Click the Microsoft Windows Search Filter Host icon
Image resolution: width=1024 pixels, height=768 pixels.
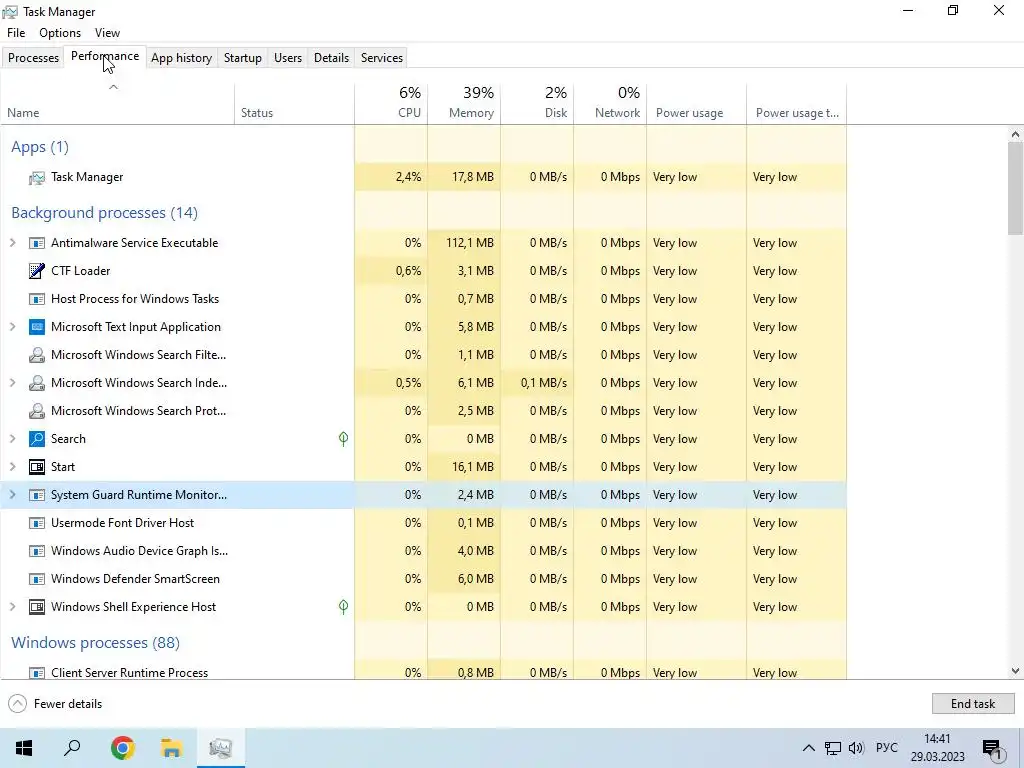(37, 355)
